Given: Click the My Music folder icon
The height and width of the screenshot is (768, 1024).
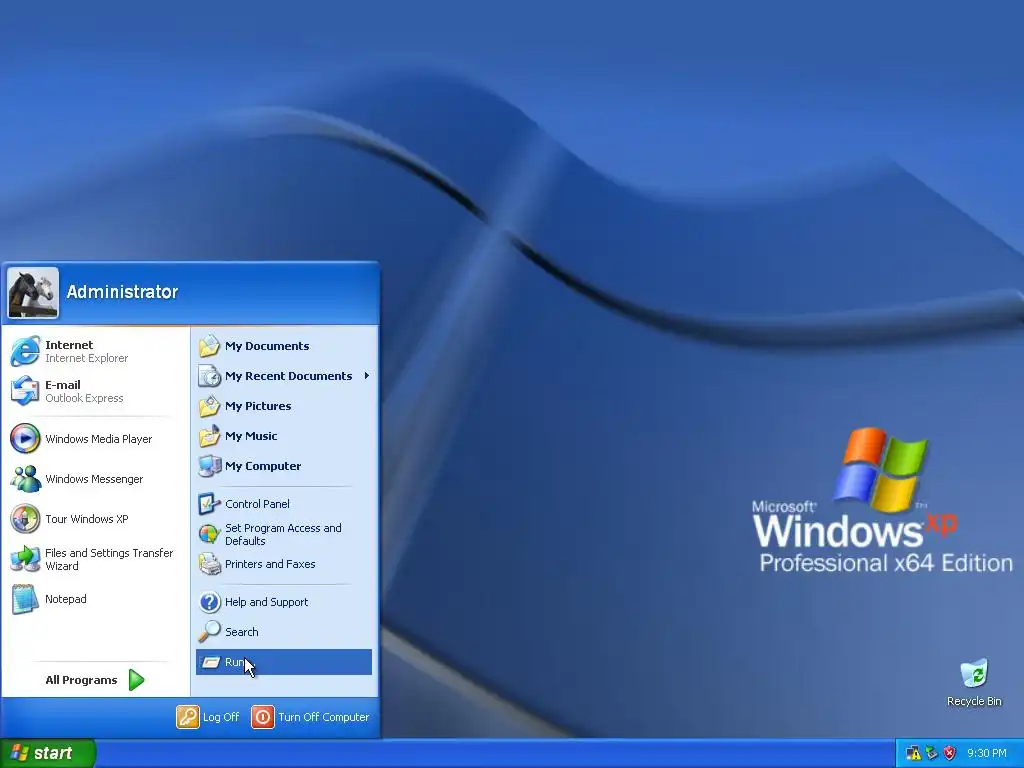Looking at the screenshot, I should pyautogui.click(x=210, y=436).
